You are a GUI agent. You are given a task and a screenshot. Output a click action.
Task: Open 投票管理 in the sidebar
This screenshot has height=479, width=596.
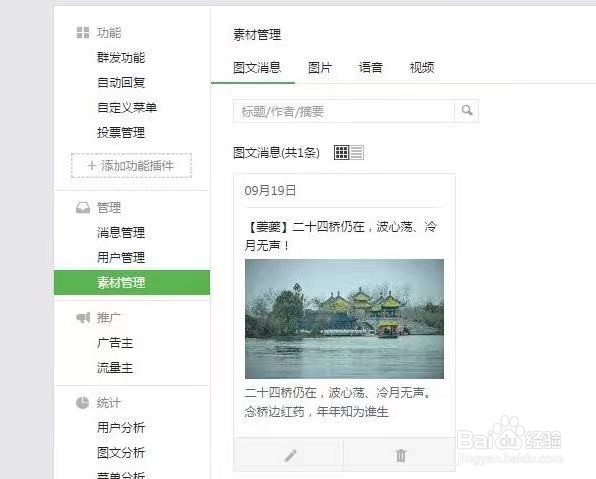(x=121, y=132)
